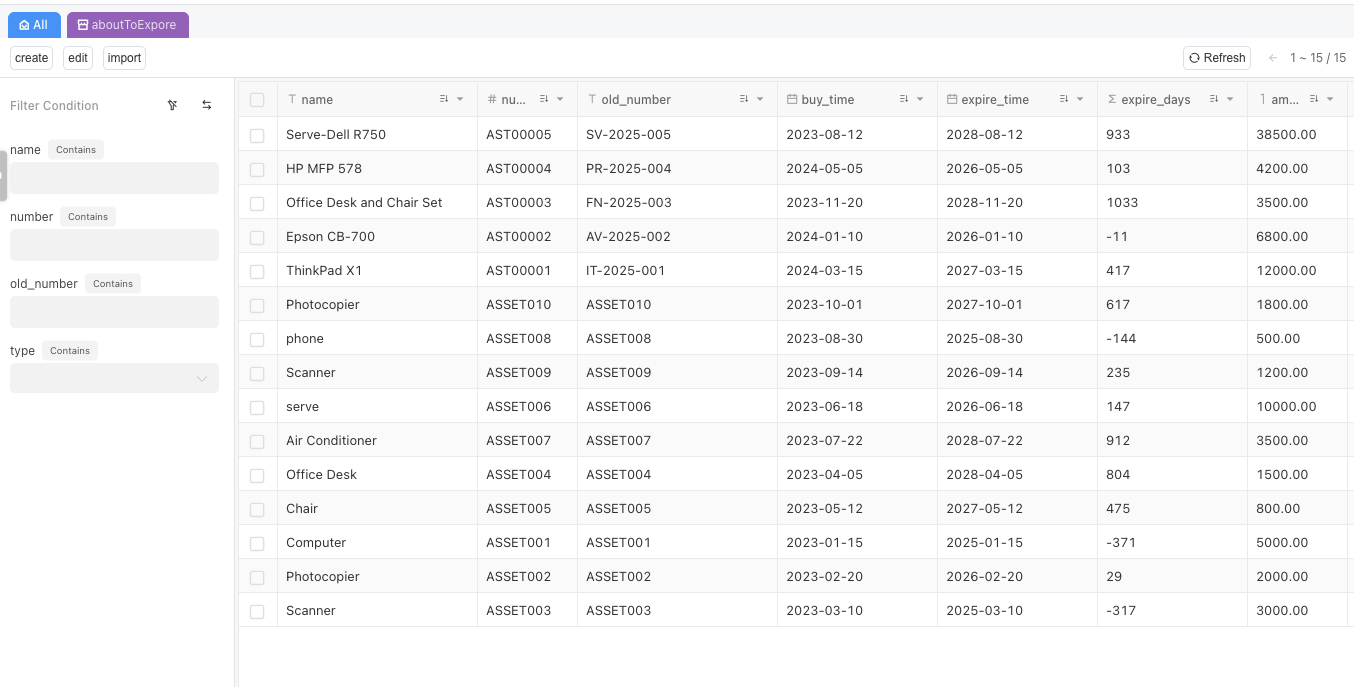Open the aboutToExpore tab
The image size is (1354, 687).
click(127, 25)
